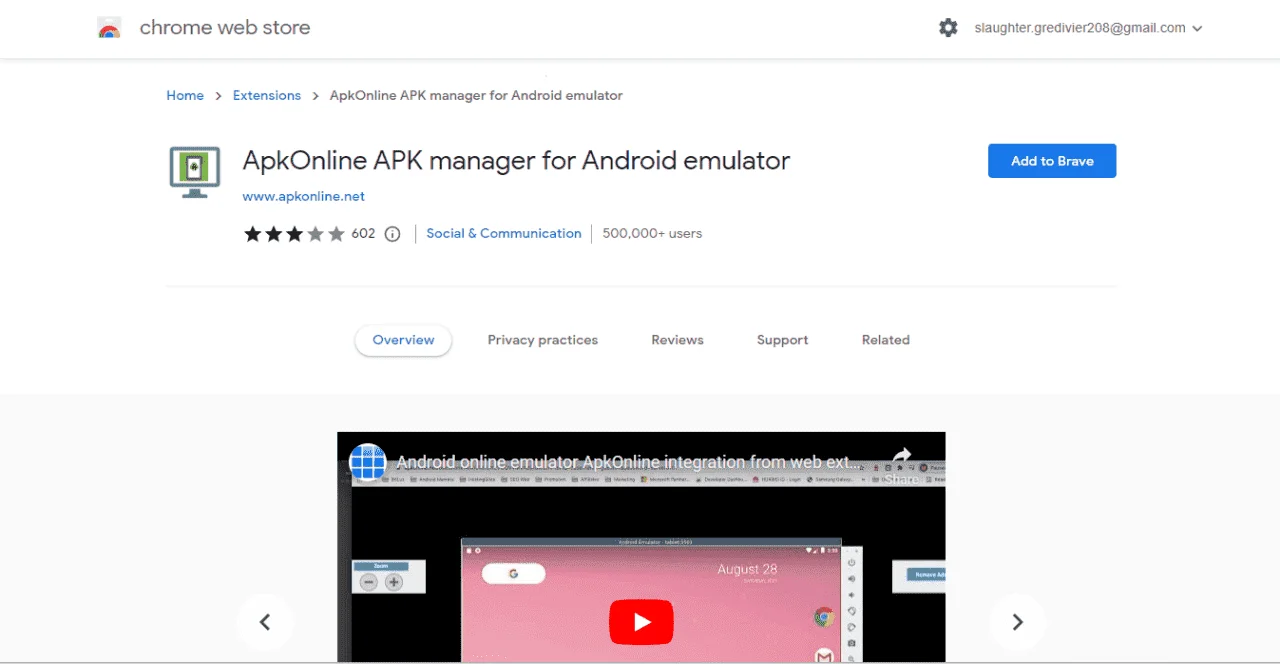Screen dimensions: 1280x664
Task: Go to Home breadcrumb link
Action: click(x=185, y=95)
